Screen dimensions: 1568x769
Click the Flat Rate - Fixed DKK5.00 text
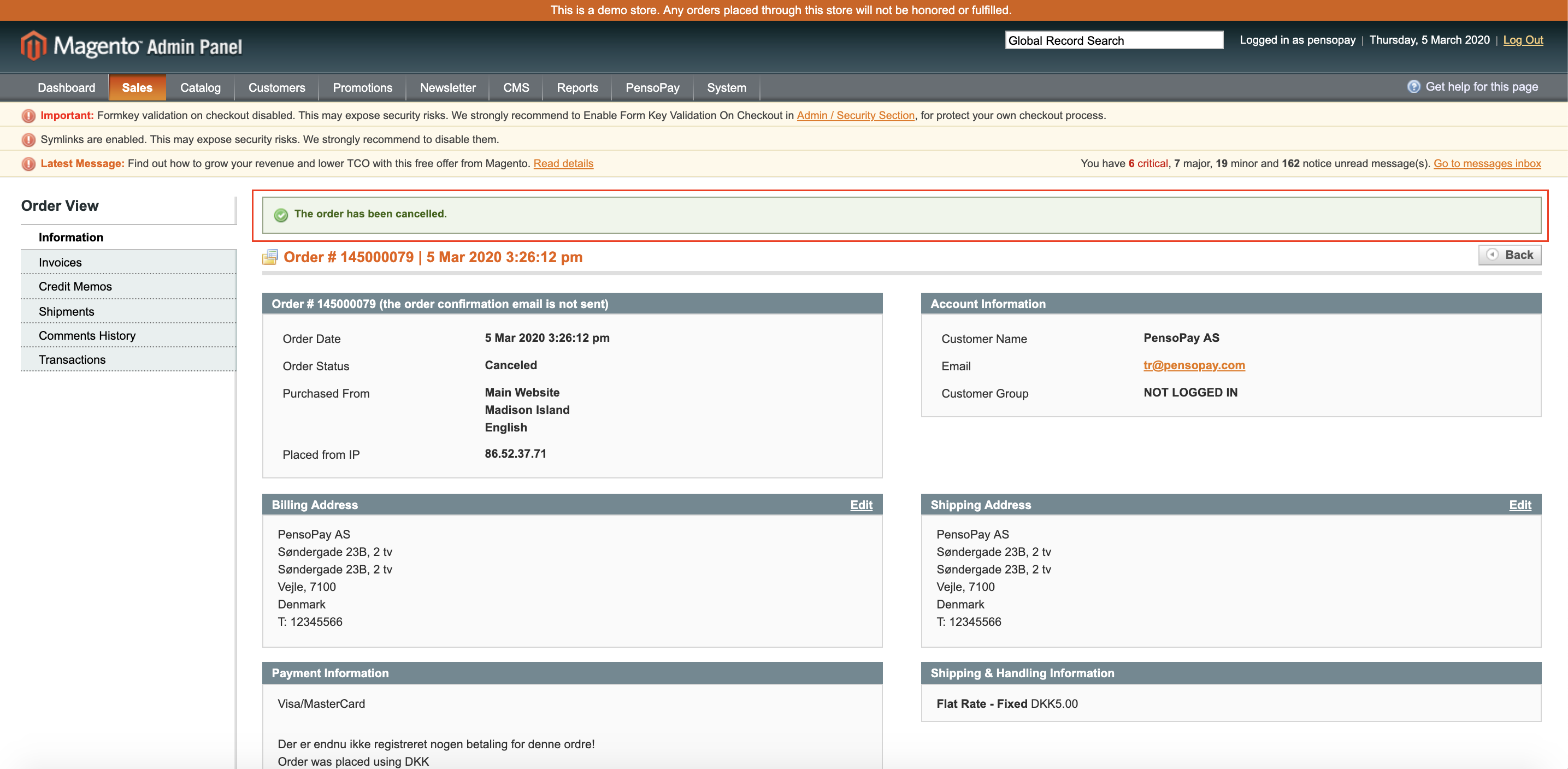1007,704
